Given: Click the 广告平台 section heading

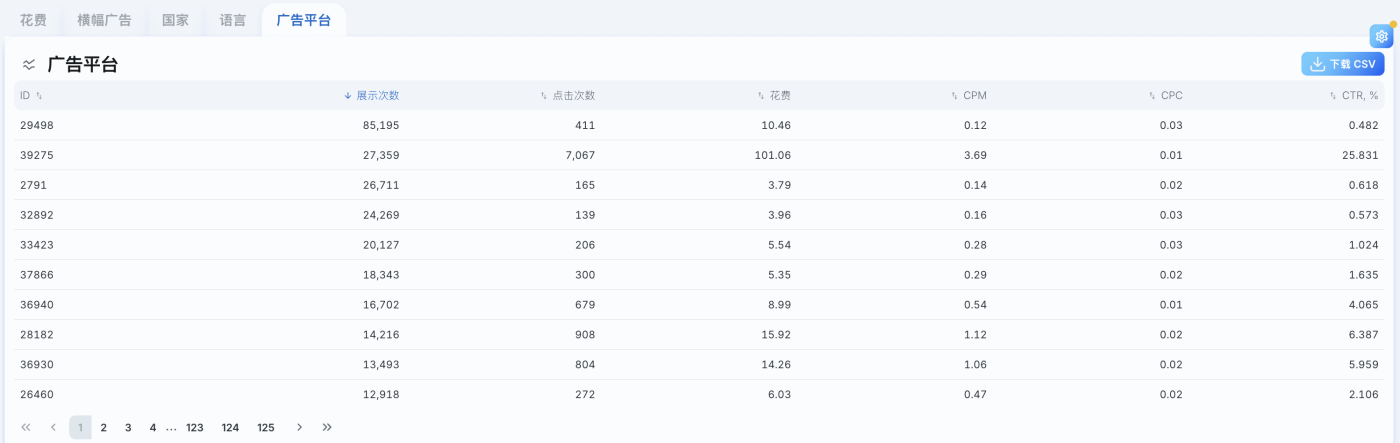Looking at the screenshot, I should [83, 65].
